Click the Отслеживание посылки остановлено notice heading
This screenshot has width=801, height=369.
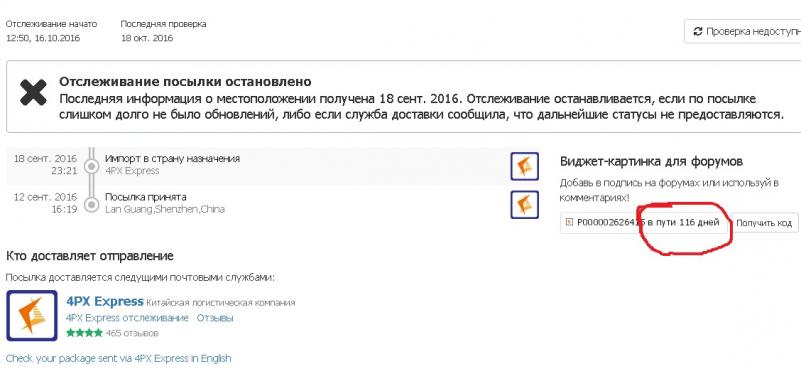[185, 82]
